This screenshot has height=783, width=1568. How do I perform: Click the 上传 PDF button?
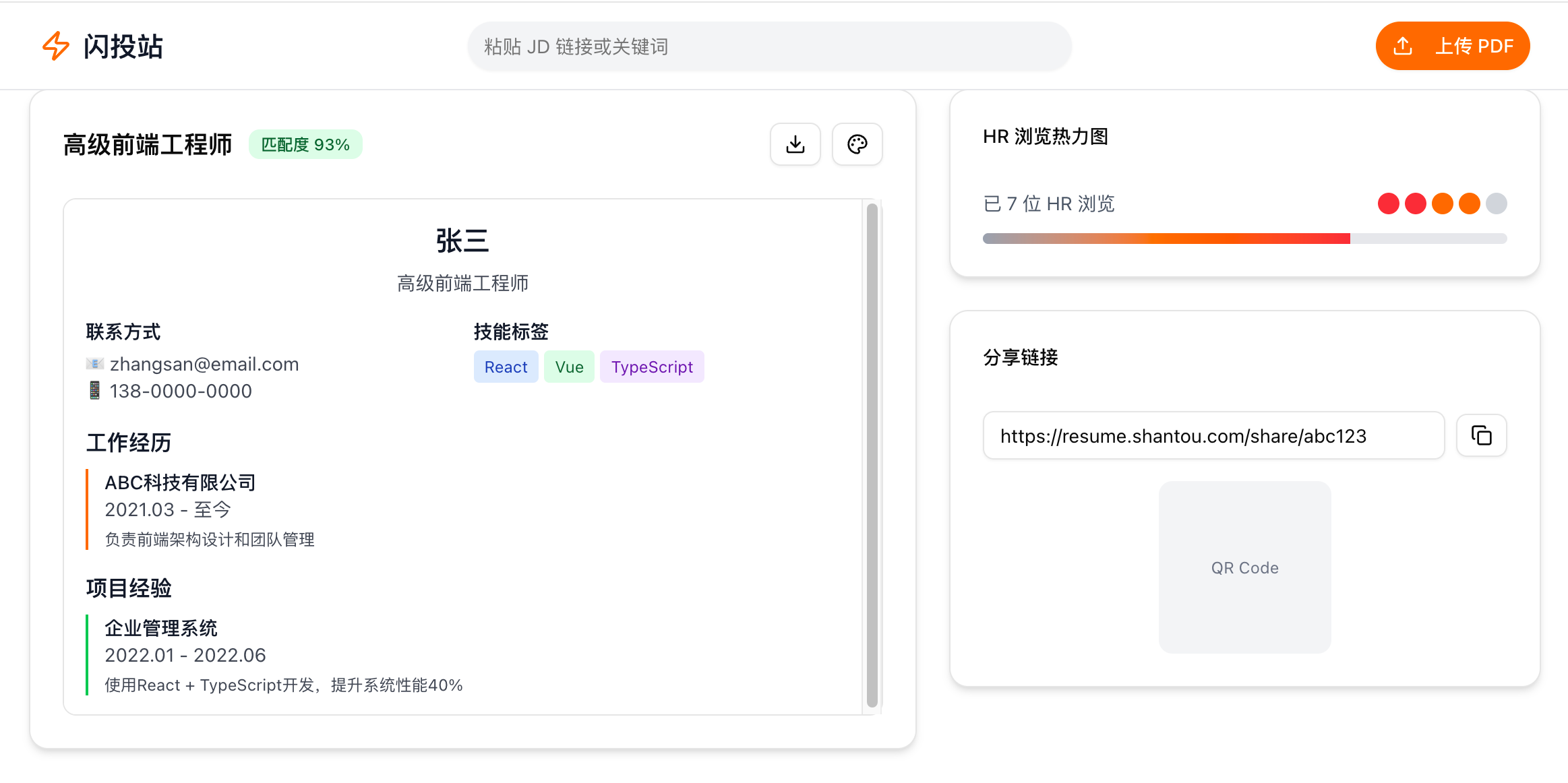(1474, 46)
